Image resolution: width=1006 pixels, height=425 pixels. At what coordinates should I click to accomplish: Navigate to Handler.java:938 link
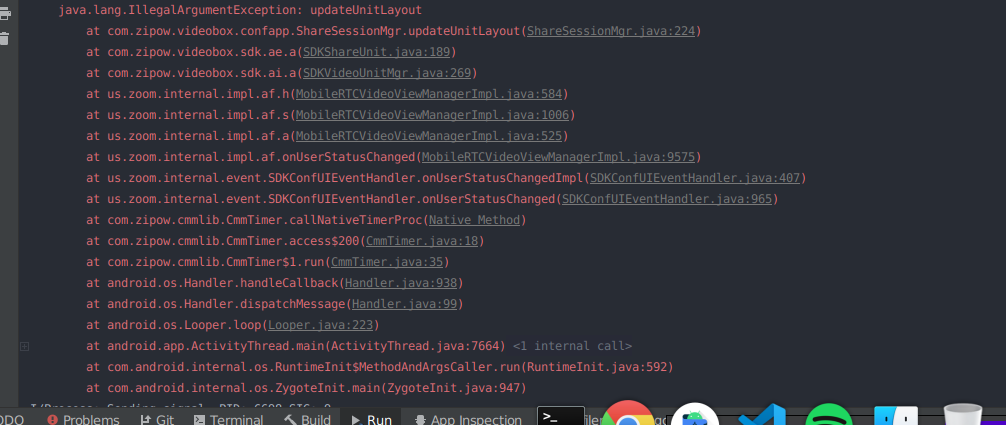click(400, 283)
